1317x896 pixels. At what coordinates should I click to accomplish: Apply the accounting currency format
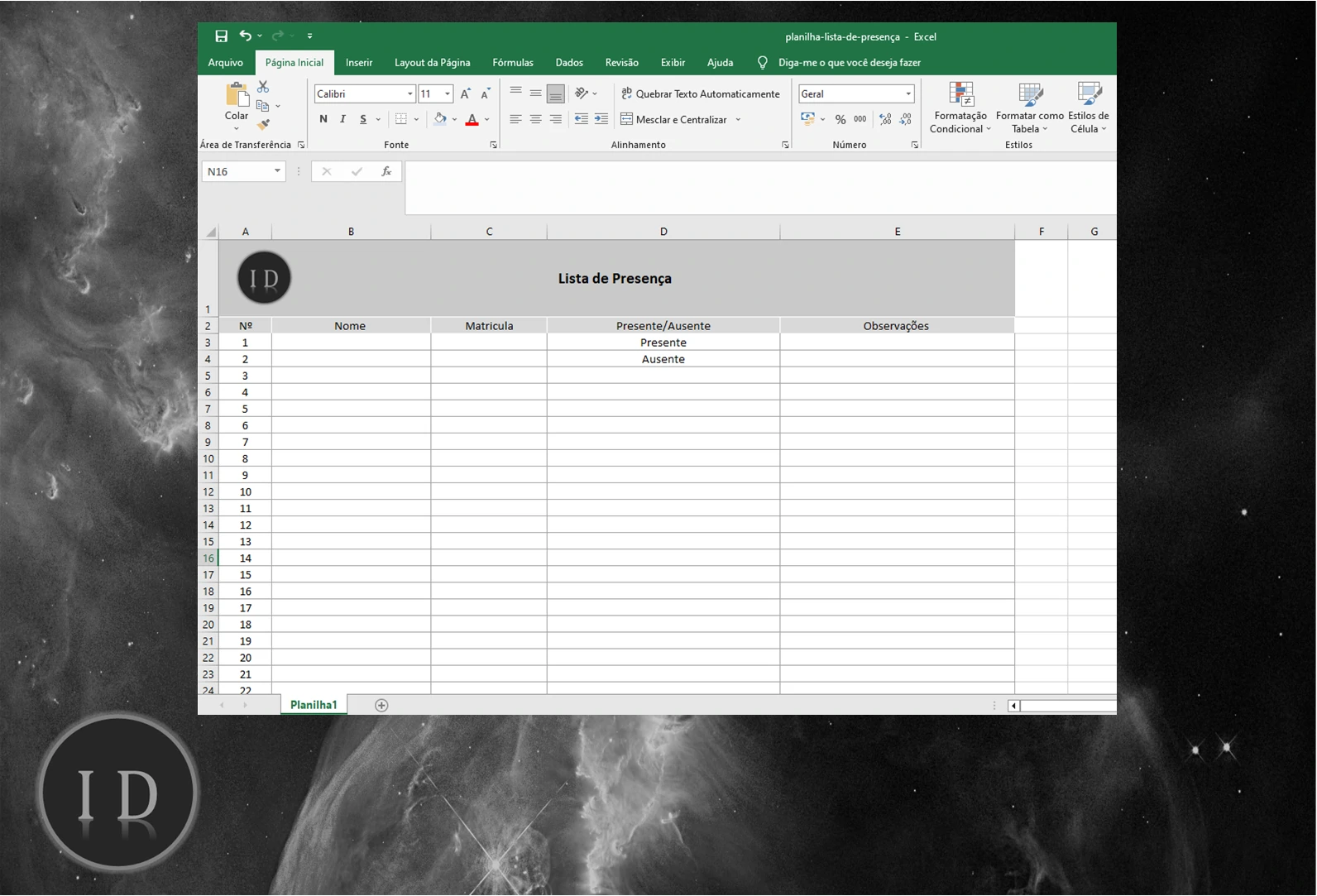coord(808,119)
